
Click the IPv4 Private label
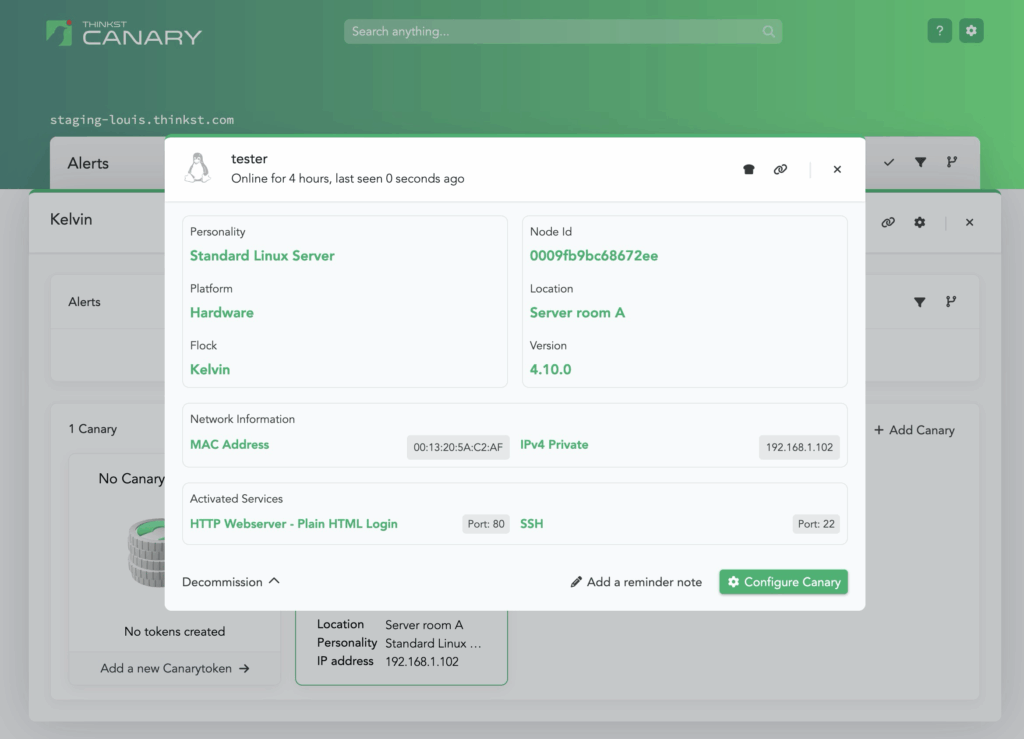pos(554,445)
